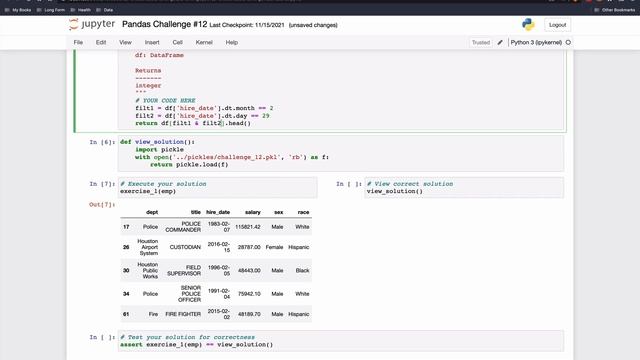
Task: Click the salary value 48189.70
Action: point(249,314)
